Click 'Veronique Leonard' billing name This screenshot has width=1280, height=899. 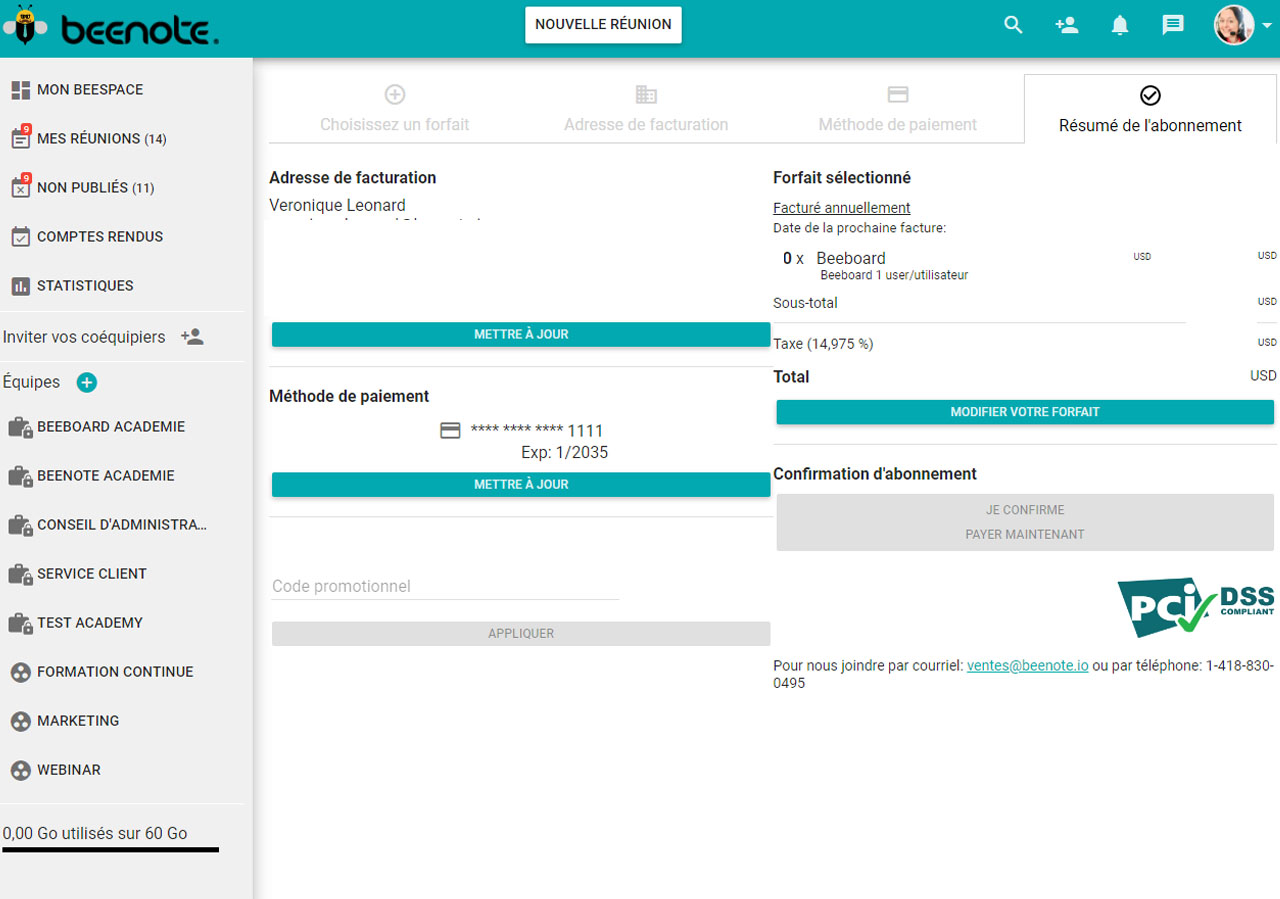(x=337, y=205)
